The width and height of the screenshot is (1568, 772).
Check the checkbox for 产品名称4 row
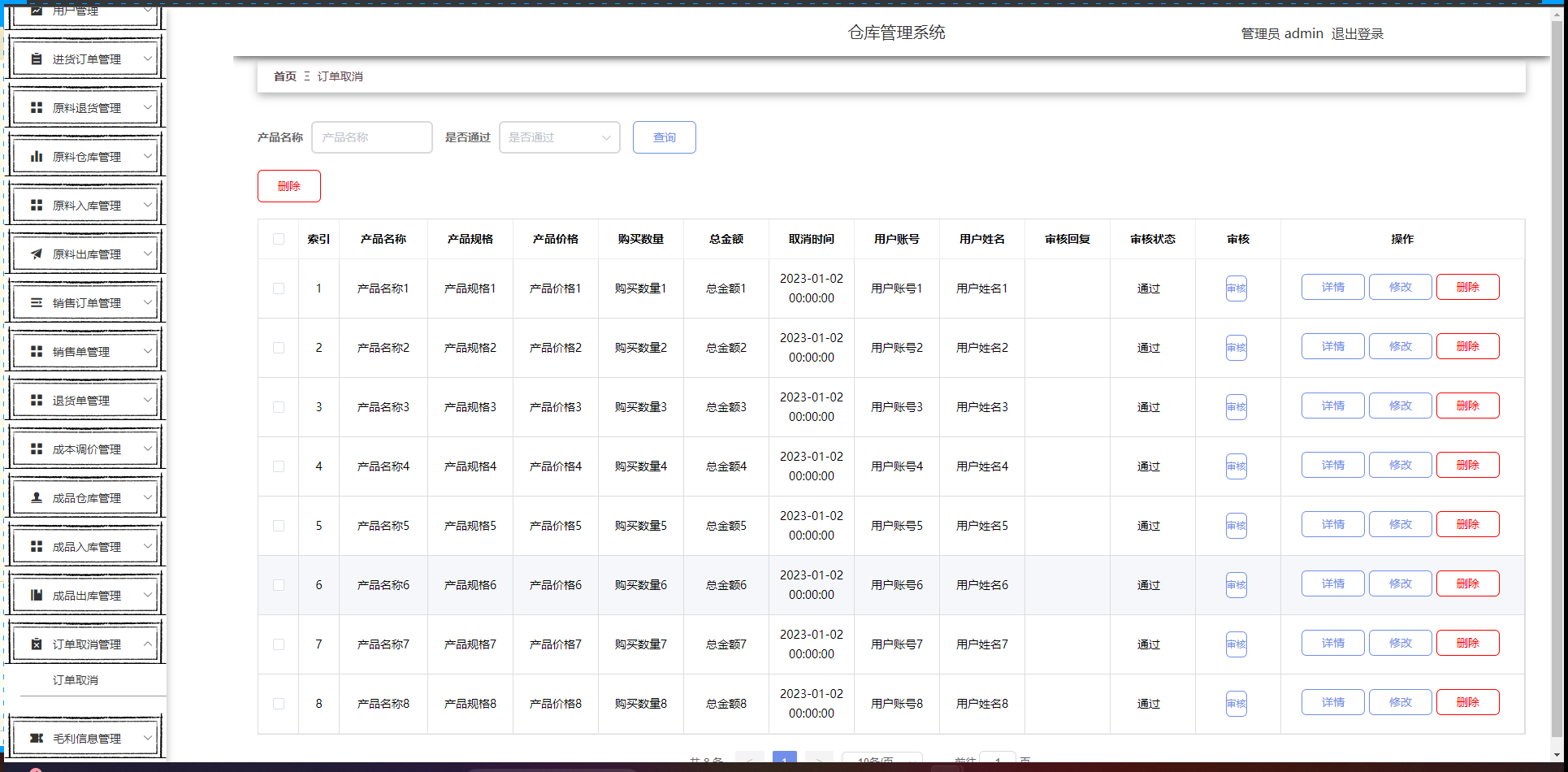click(279, 466)
